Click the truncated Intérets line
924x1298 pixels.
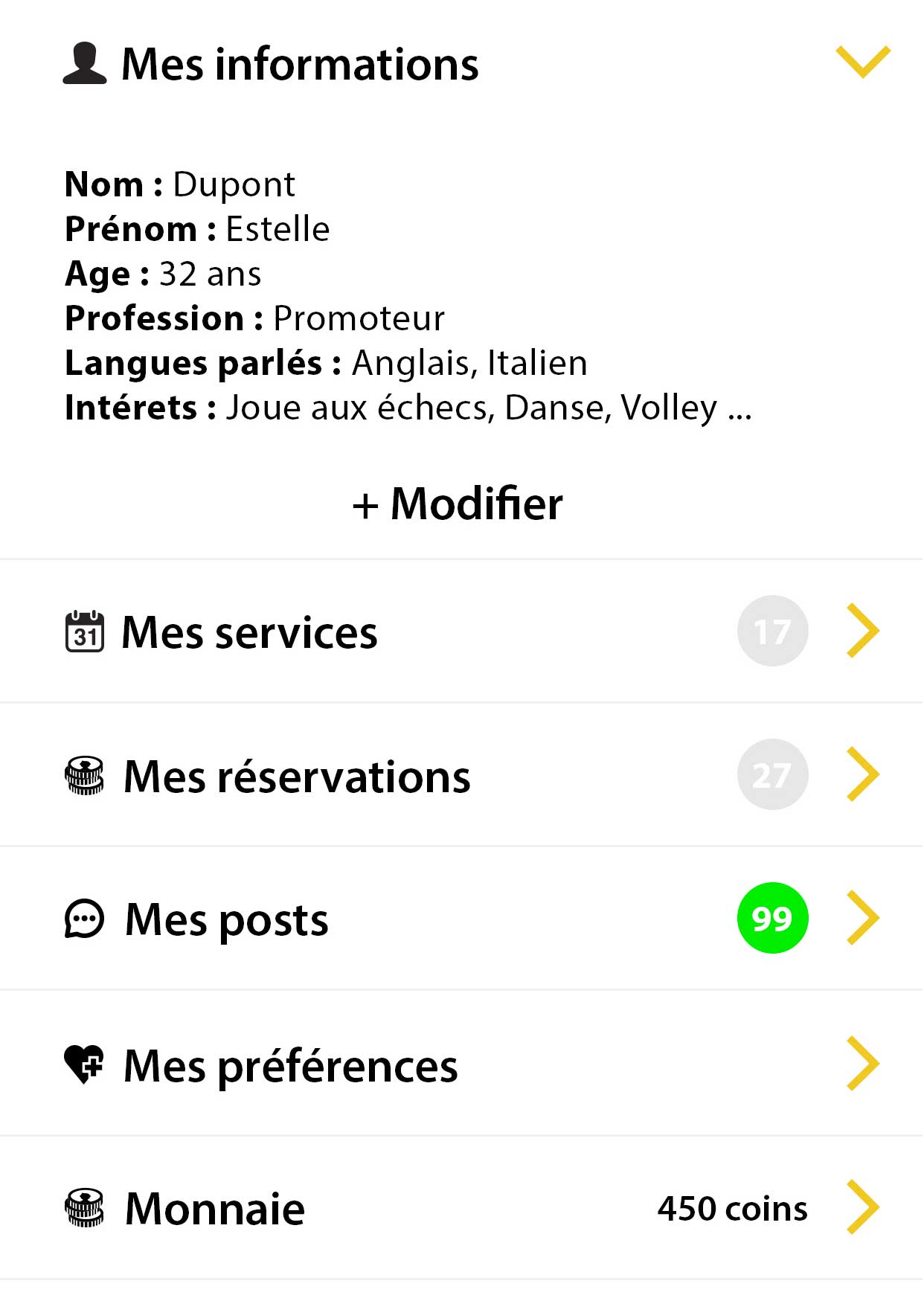coord(408,408)
